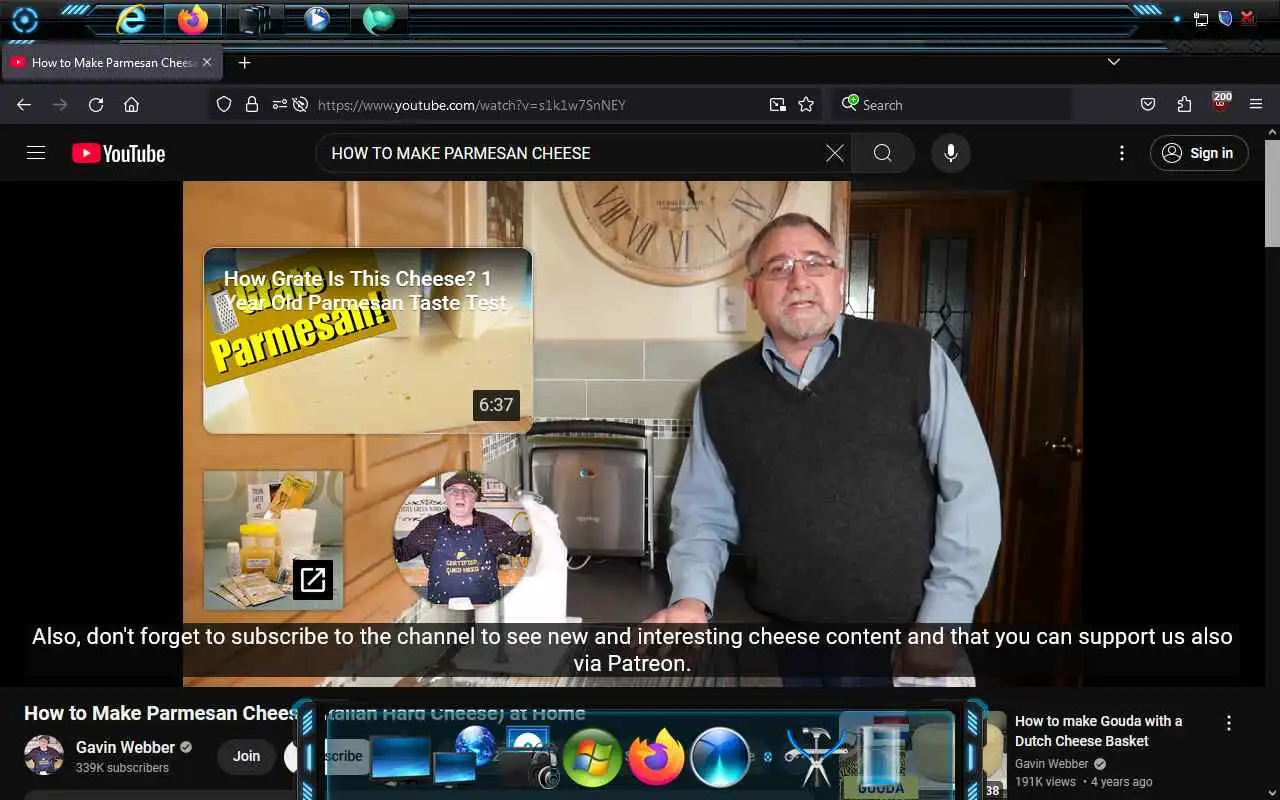
Task: Open the Firefox application menu
Action: 1256,104
